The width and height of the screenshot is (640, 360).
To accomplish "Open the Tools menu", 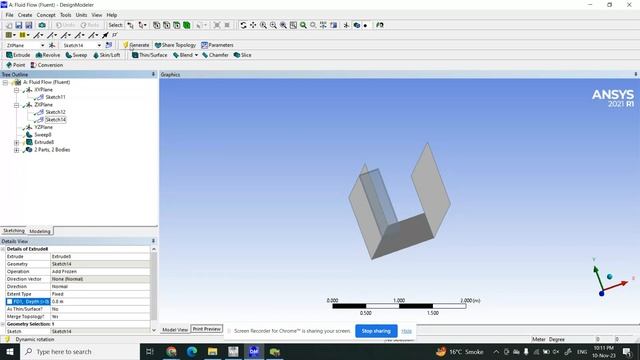I will (66, 15).
